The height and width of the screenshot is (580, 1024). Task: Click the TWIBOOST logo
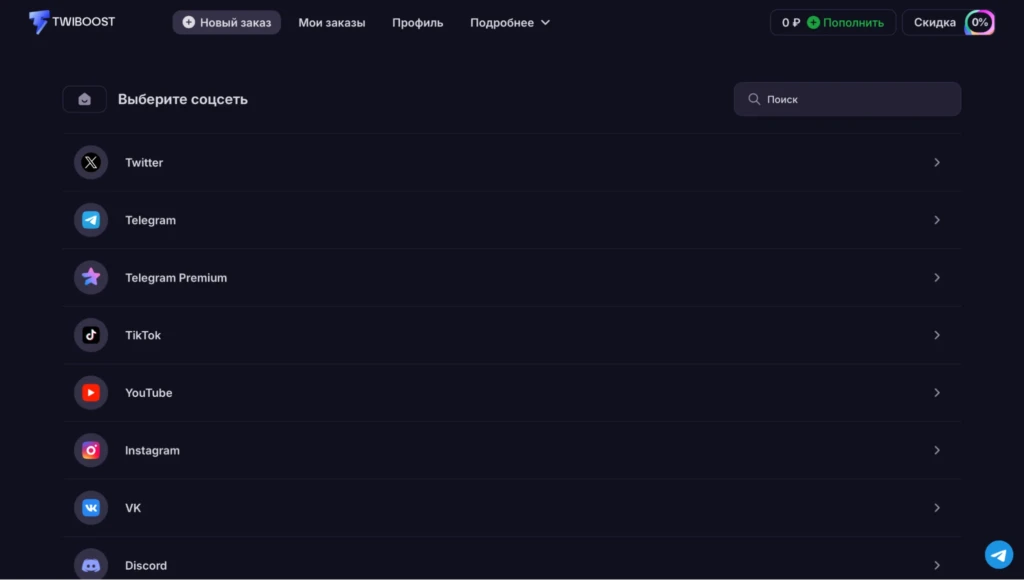coord(72,22)
